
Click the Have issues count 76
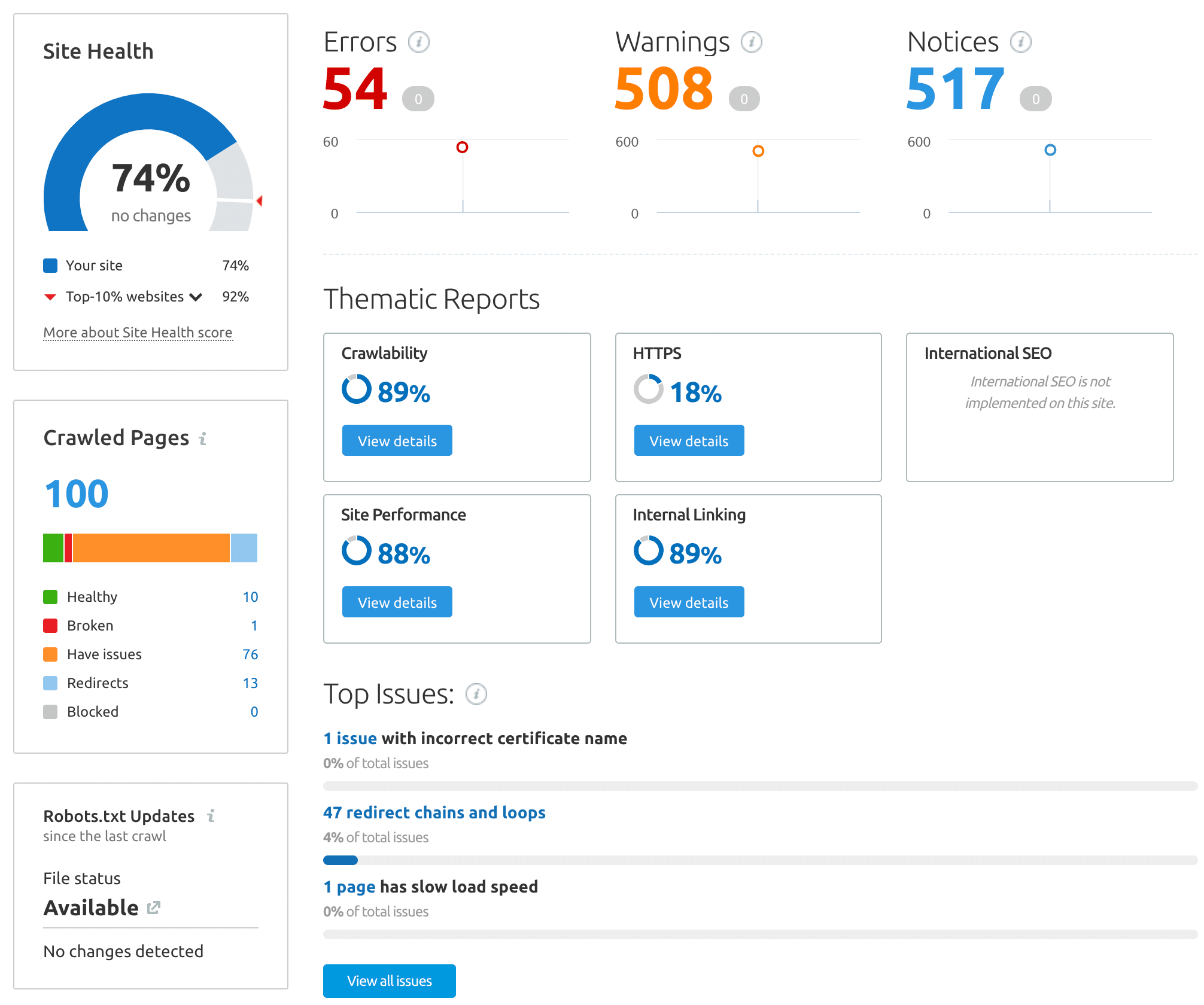pyautogui.click(x=250, y=654)
